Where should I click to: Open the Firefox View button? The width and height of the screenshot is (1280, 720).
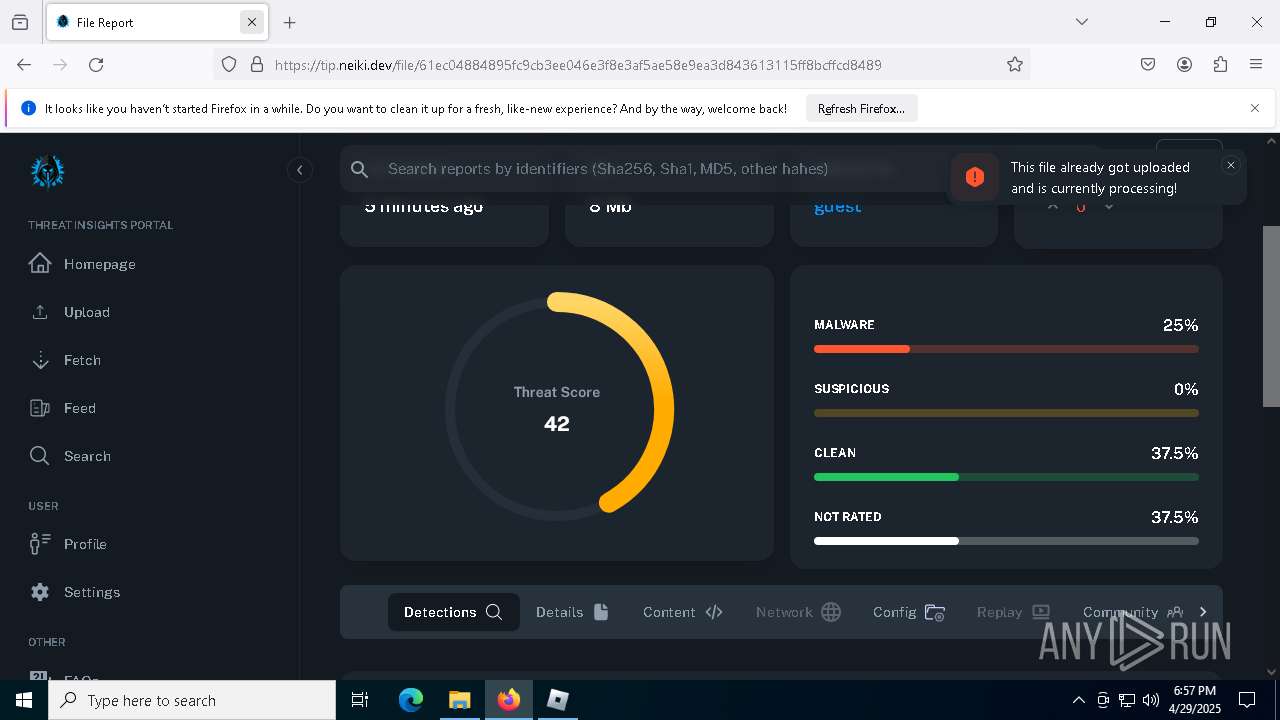coord(20,22)
